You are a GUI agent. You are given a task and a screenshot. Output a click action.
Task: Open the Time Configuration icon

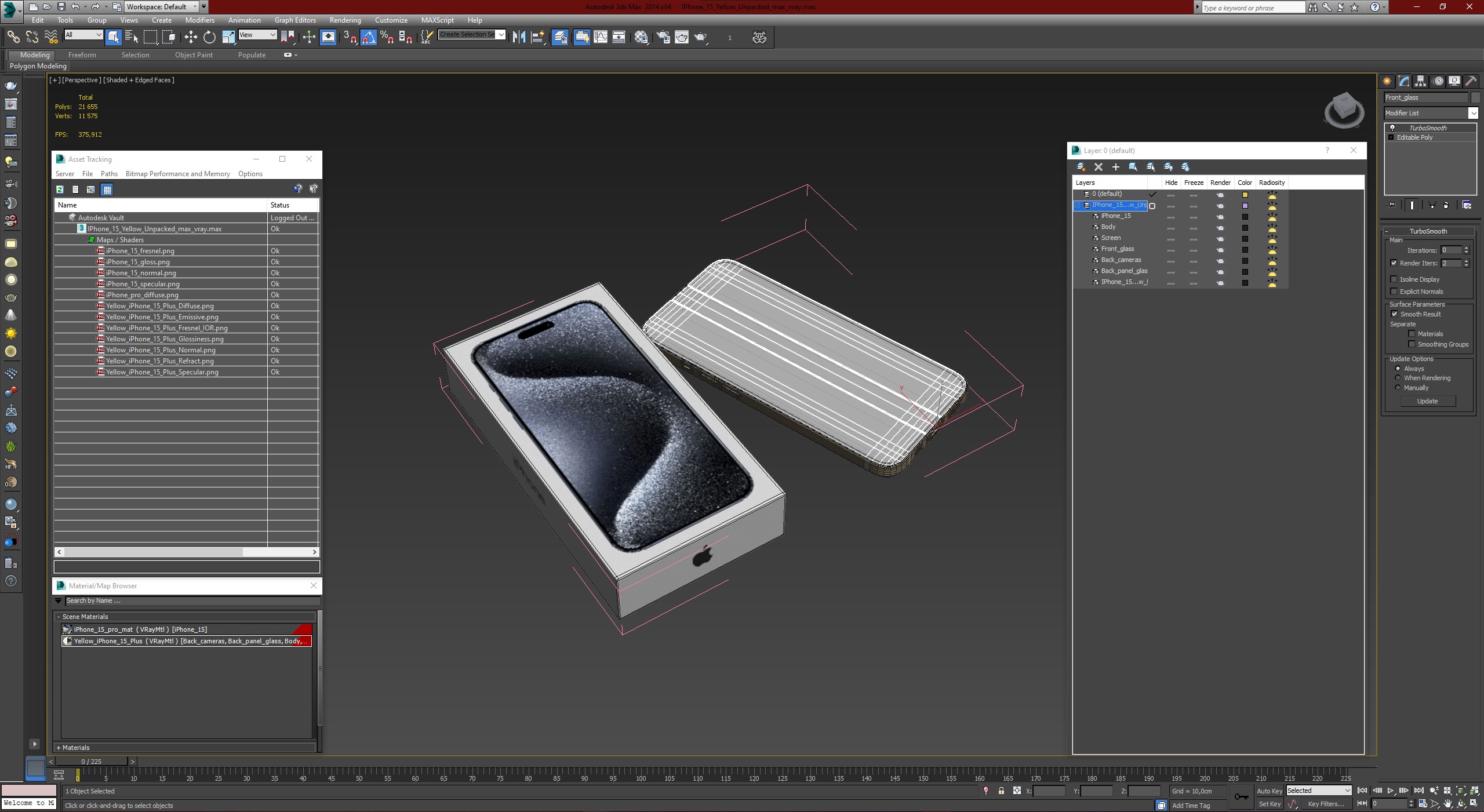click(1422, 803)
